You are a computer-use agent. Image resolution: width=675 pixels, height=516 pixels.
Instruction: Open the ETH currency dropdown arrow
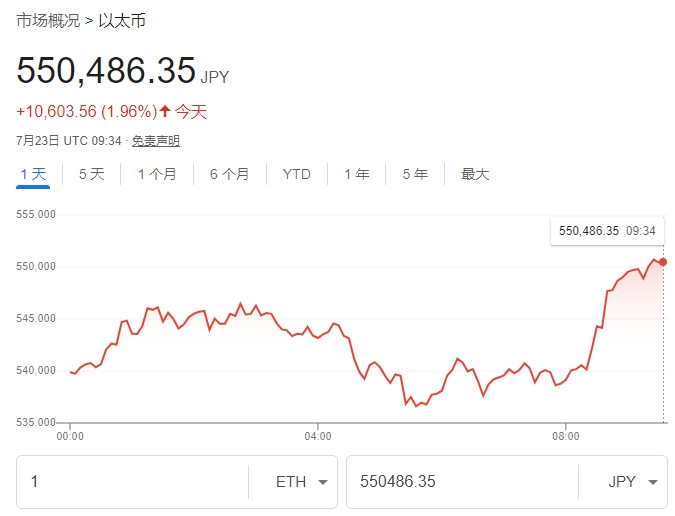pyautogui.click(x=322, y=483)
